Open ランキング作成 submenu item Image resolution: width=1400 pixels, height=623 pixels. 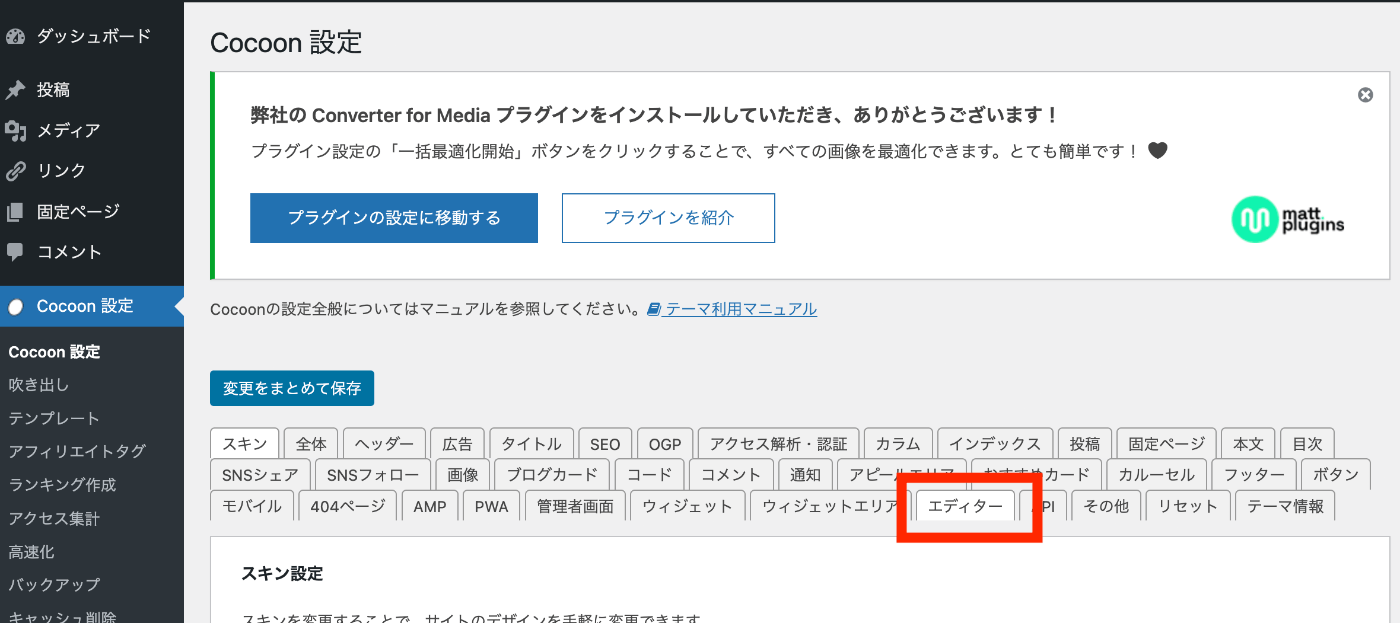click(x=62, y=485)
